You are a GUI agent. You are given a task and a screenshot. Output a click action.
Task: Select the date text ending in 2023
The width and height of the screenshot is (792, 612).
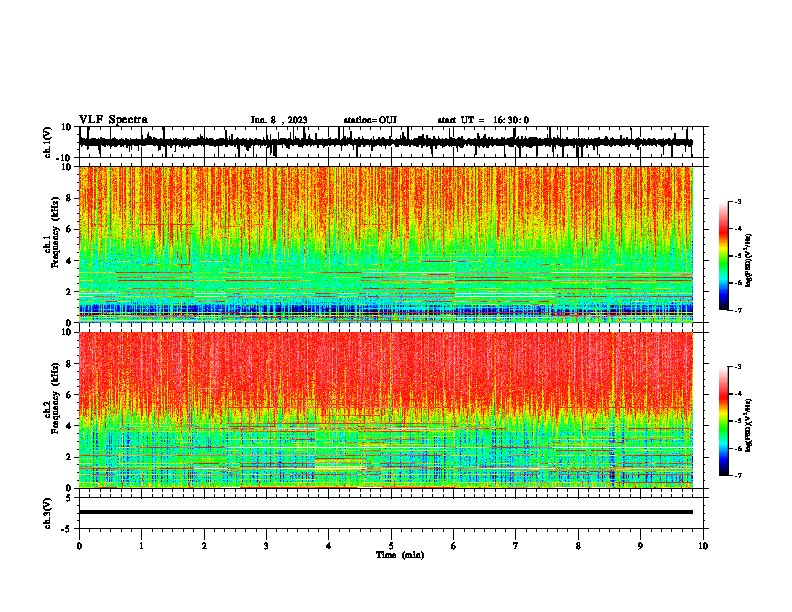279,120
